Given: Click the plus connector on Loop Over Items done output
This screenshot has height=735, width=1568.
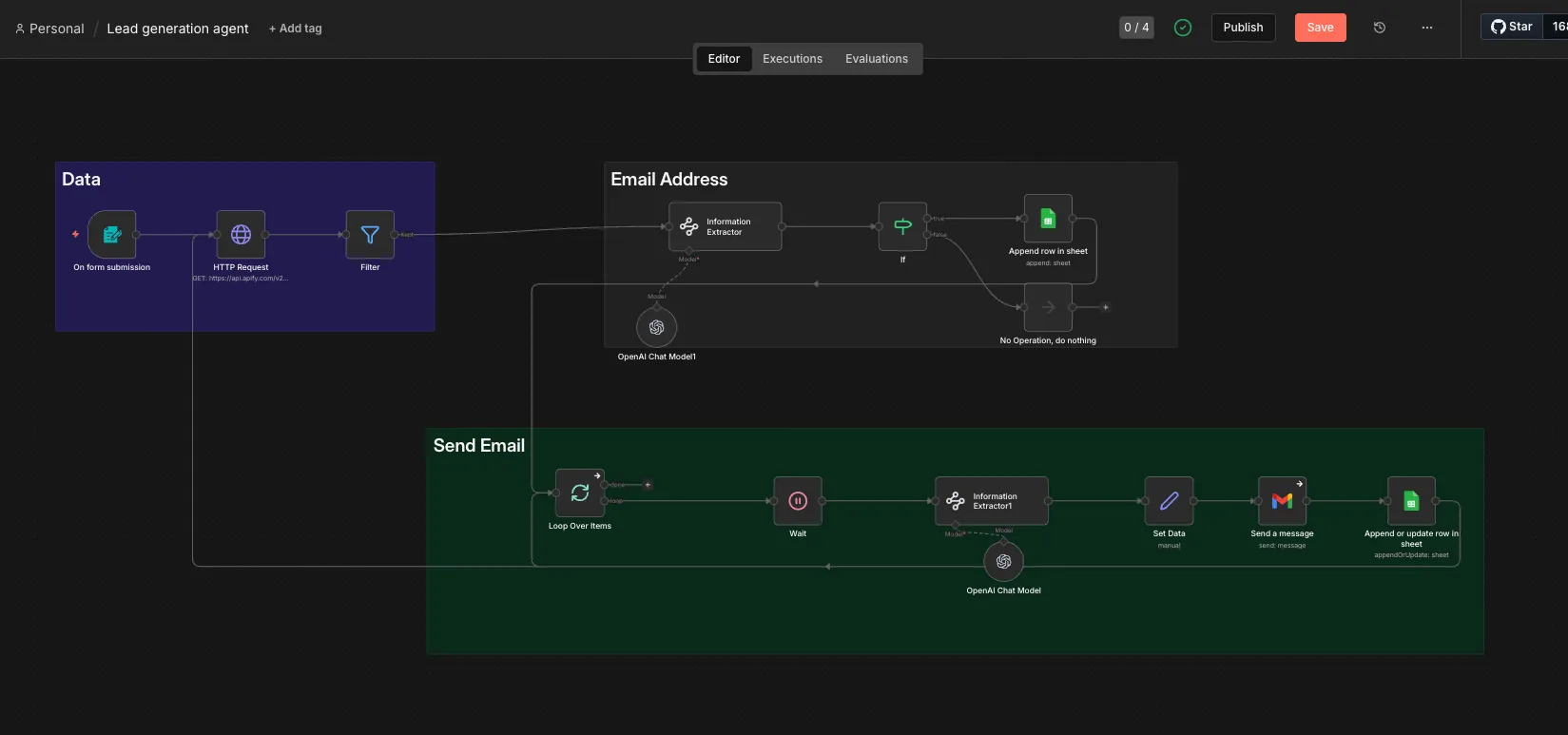Looking at the screenshot, I should coord(648,485).
